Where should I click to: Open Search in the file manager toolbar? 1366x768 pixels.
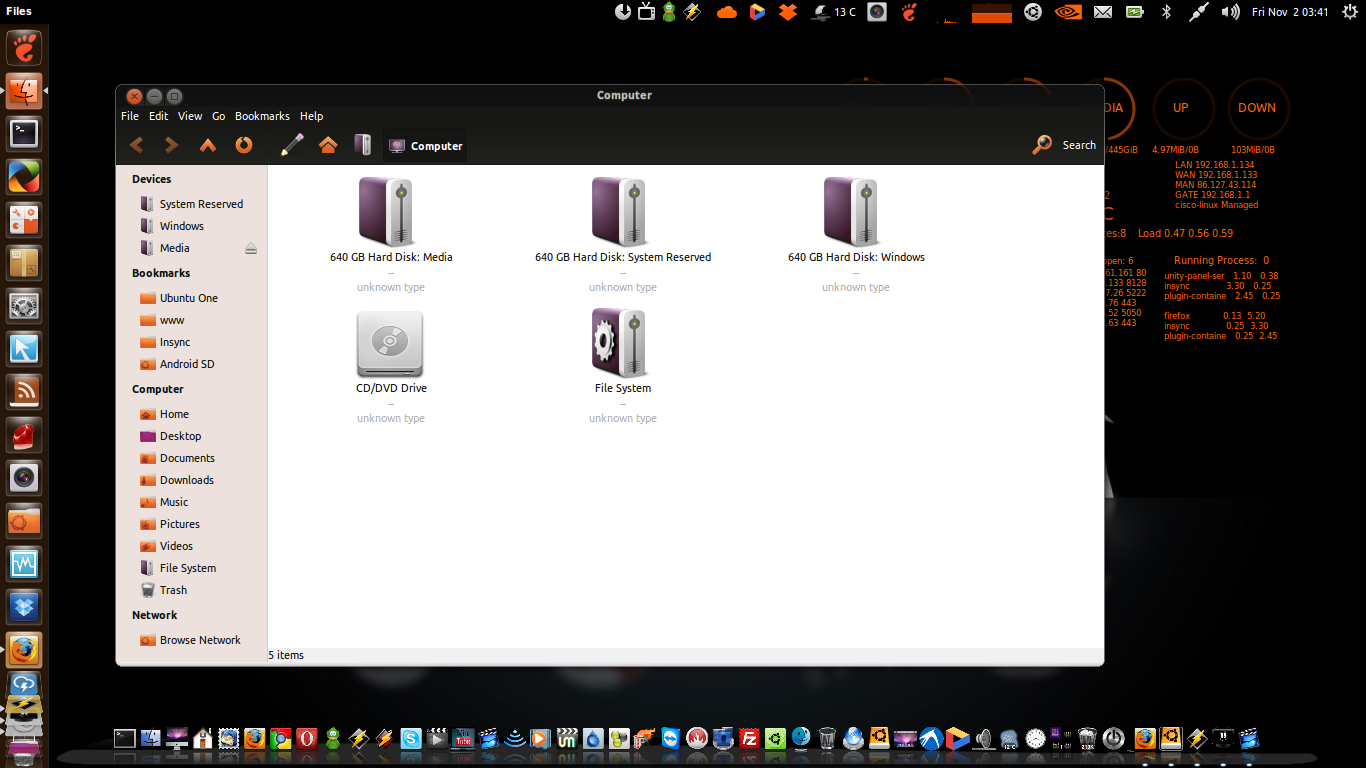point(1065,145)
